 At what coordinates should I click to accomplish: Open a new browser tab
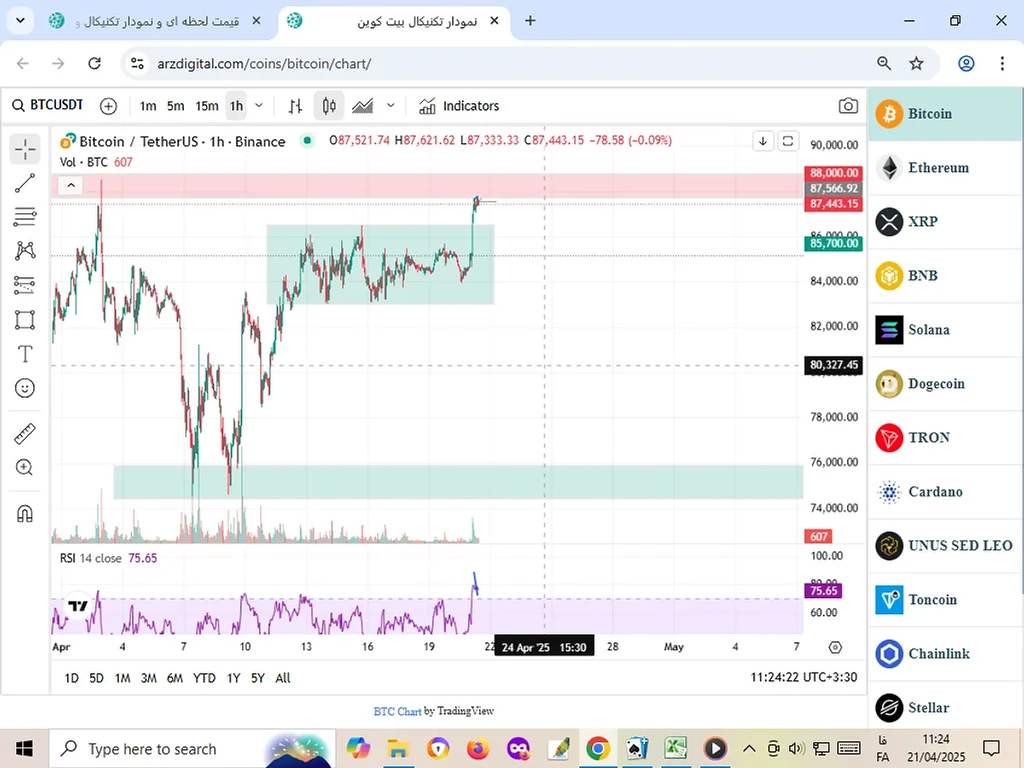530,21
